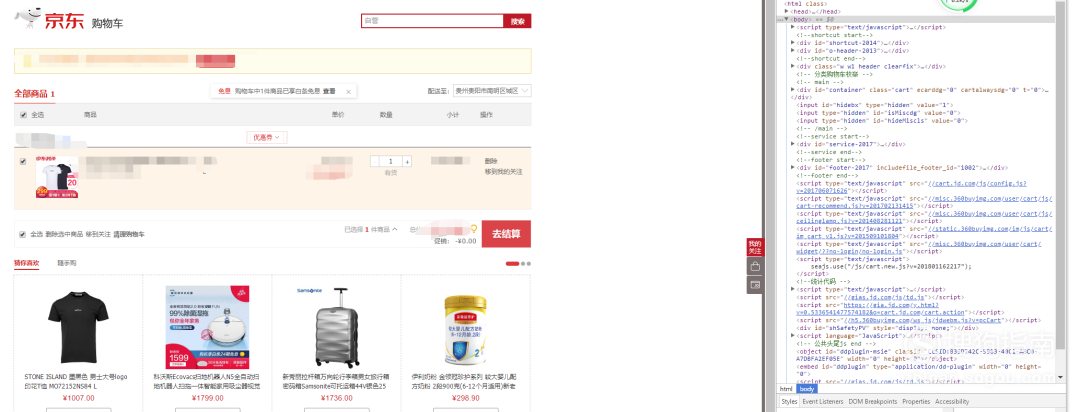Open the Event Listeners tab
This screenshot has width=1080, height=412.
click(821, 402)
